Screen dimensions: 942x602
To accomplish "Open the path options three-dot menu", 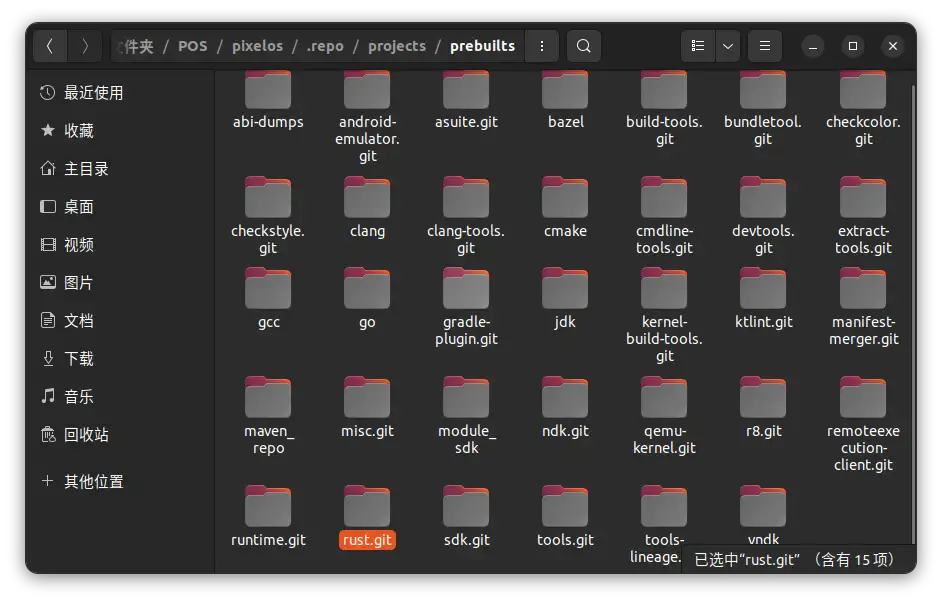I will (541, 46).
